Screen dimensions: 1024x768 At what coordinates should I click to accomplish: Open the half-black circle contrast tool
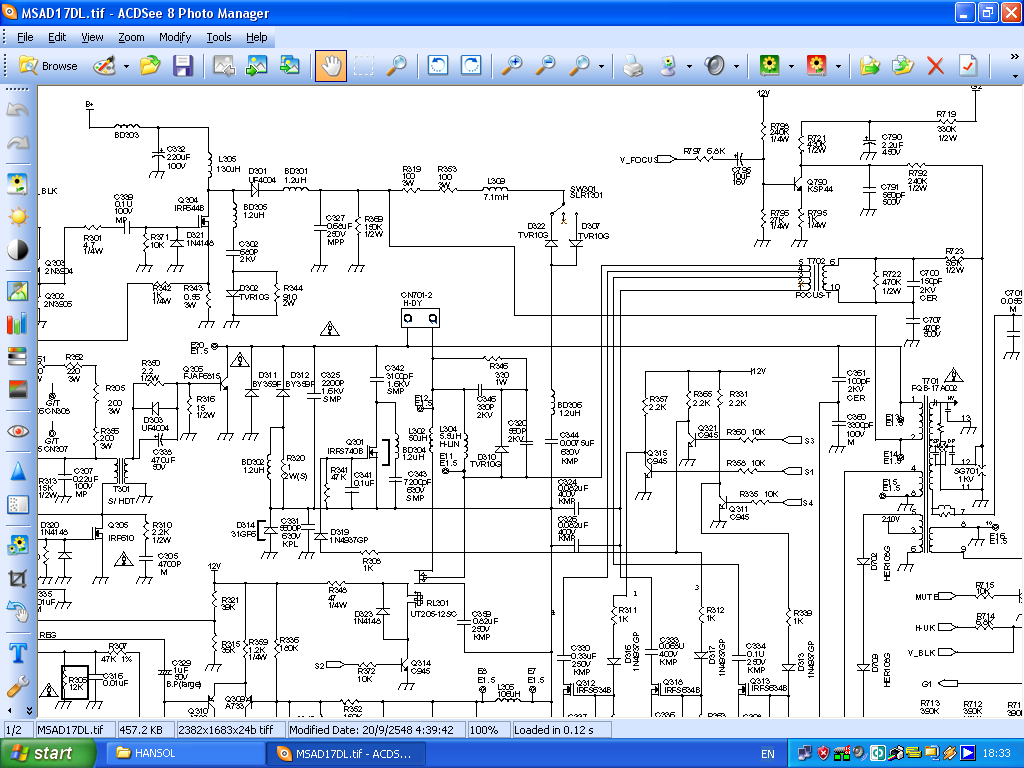point(18,249)
